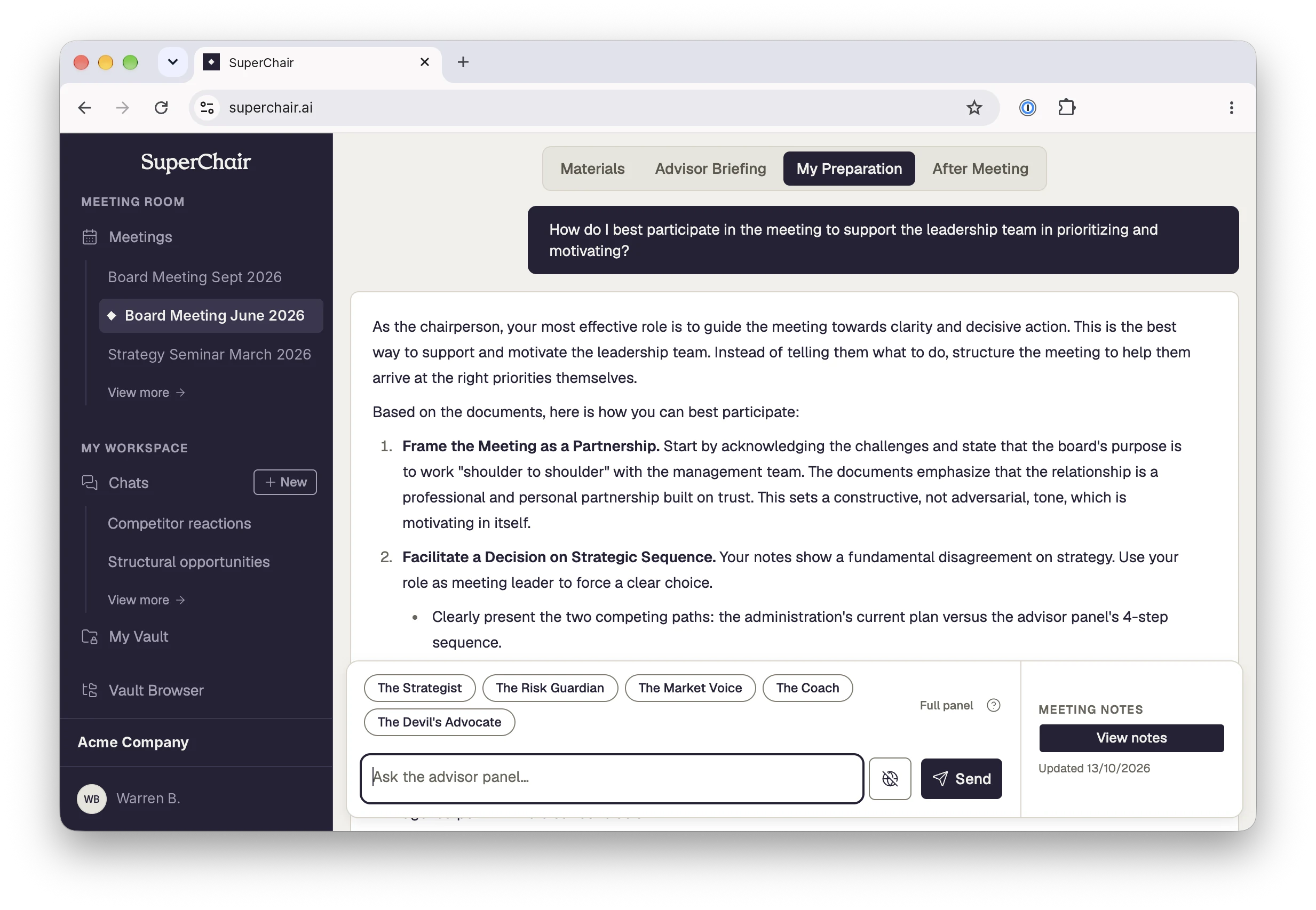Click the View notes button
1316x910 pixels.
coord(1131,738)
